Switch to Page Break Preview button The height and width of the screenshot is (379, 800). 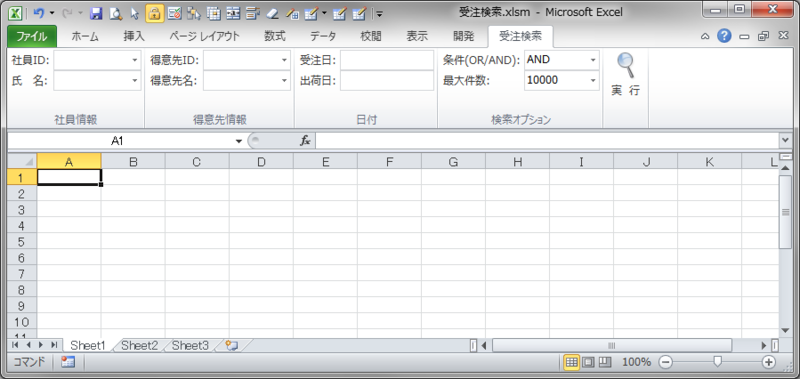coord(604,362)
